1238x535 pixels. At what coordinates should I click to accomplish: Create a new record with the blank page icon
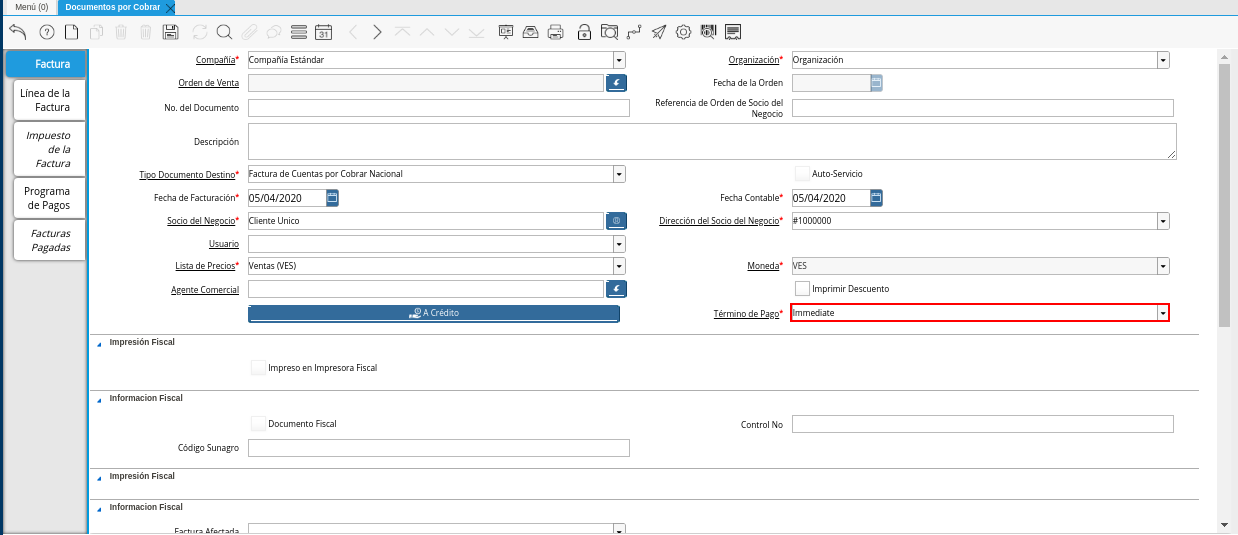click(71, 32)
